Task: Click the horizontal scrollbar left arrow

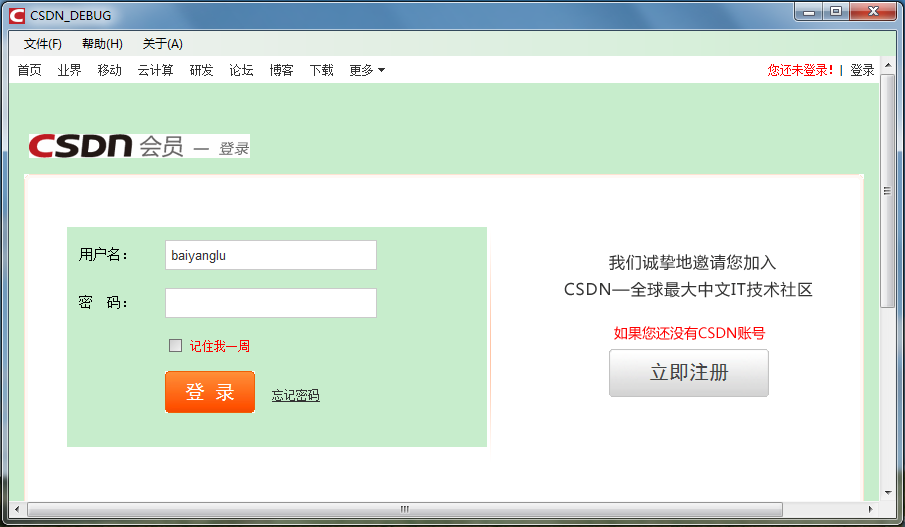Action: pos(17,509)
